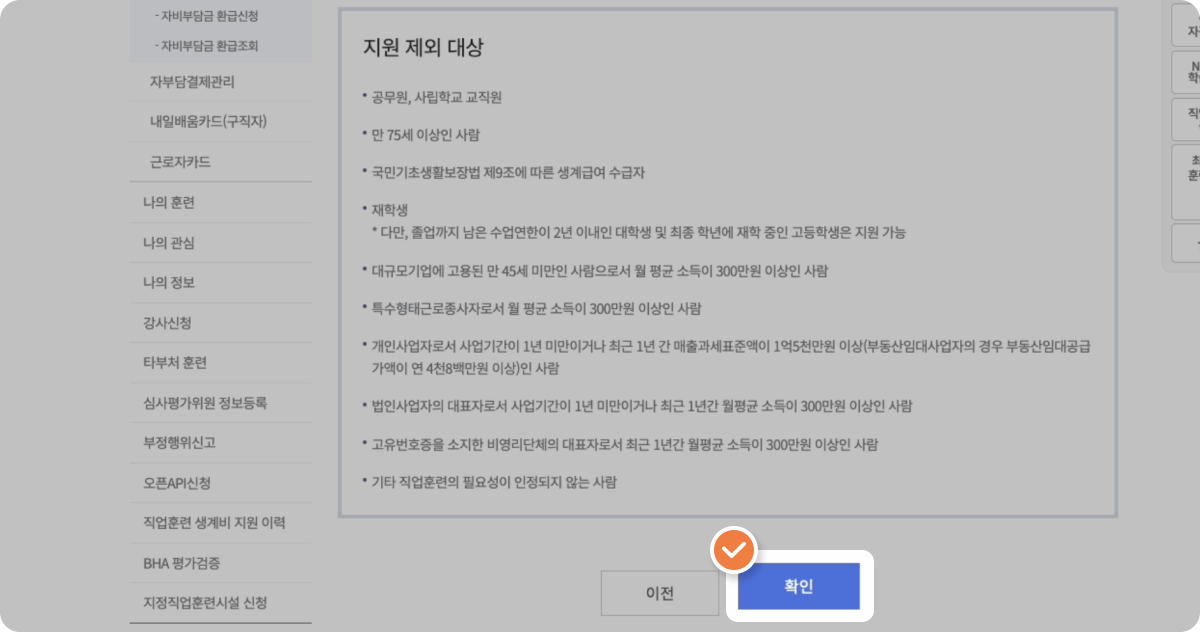Open BHA 평가검증 sidebar item
1200x632 pixels.
(181, 563)
